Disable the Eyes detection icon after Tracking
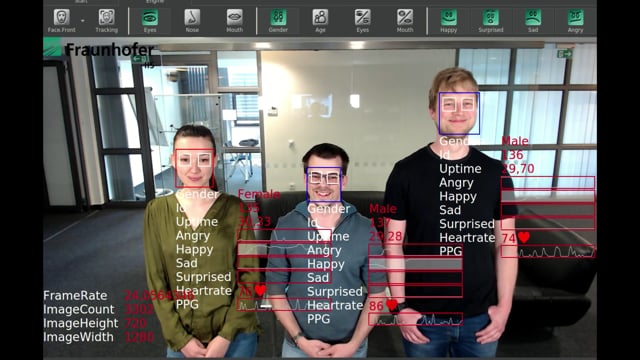The image size is (640, 360). pyautogui.click(x=150, y=18)
